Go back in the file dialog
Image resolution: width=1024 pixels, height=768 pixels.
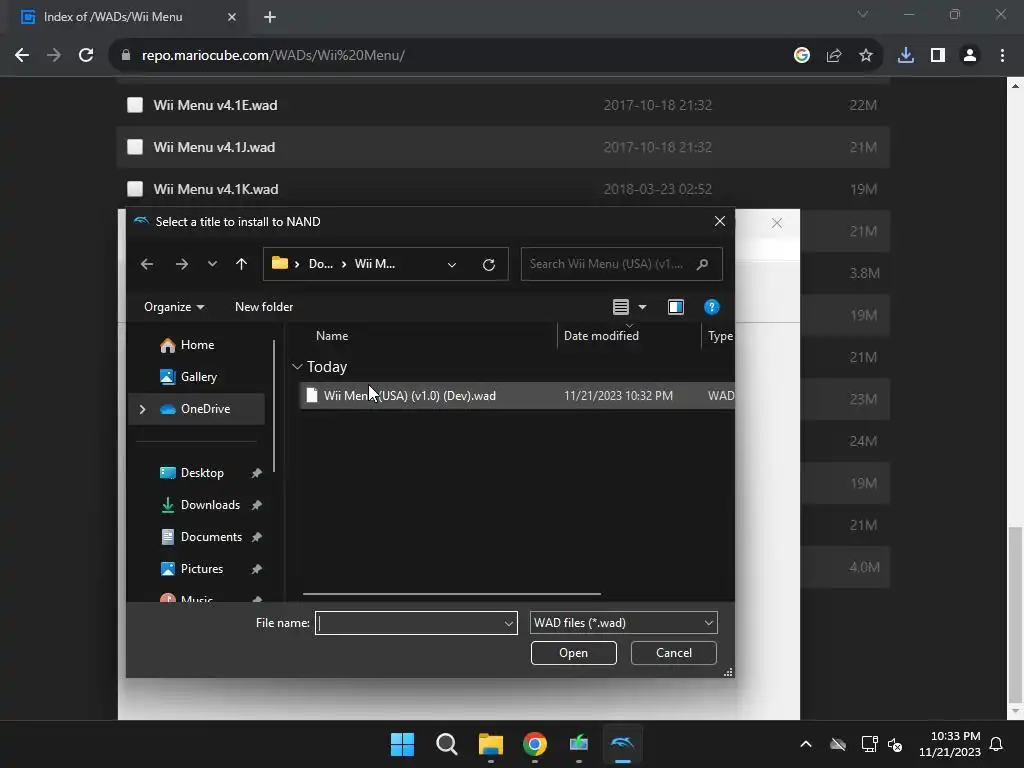click(147, 264)
